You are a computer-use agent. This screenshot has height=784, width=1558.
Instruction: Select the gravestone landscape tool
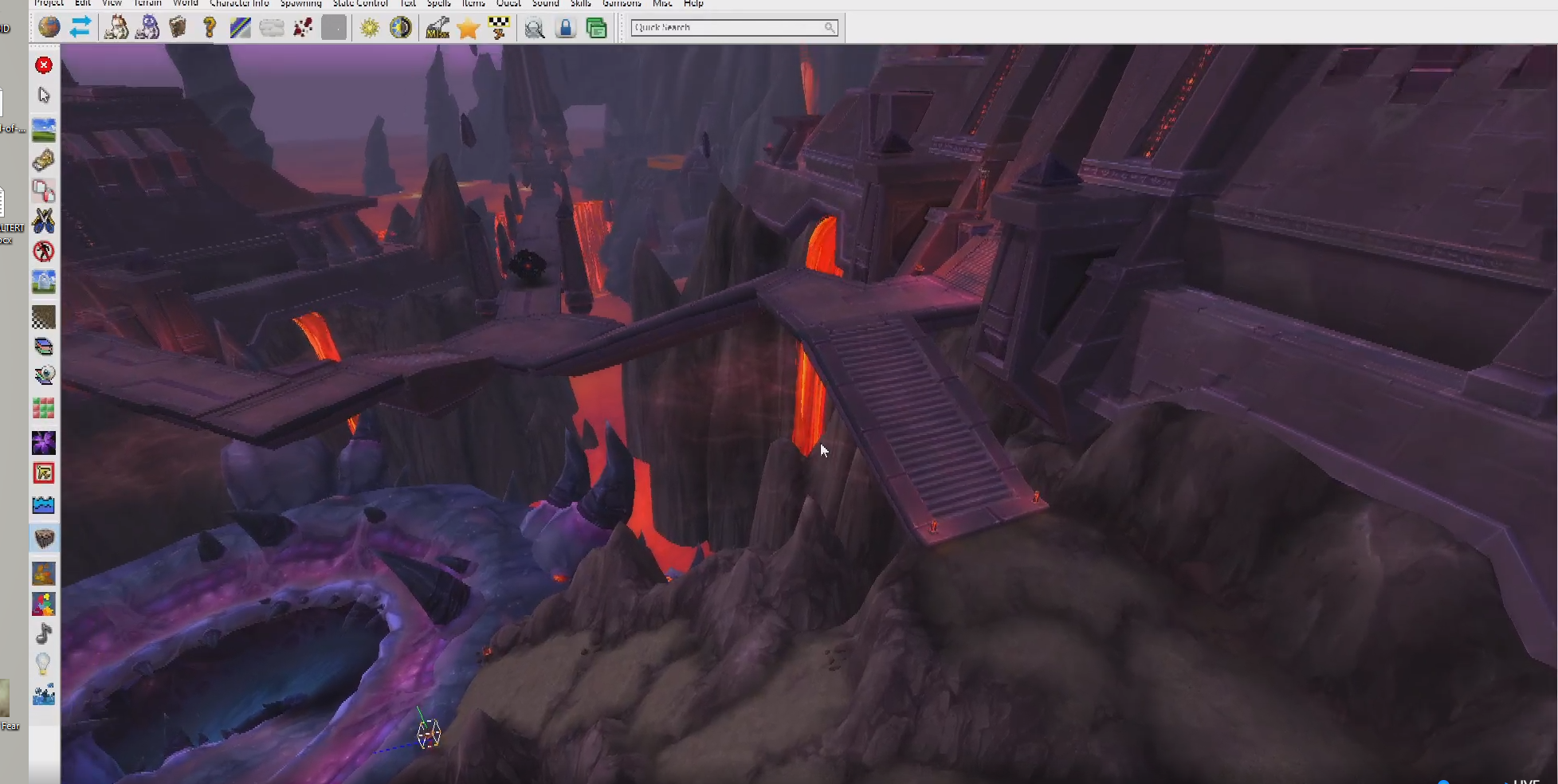coord(44,282)
